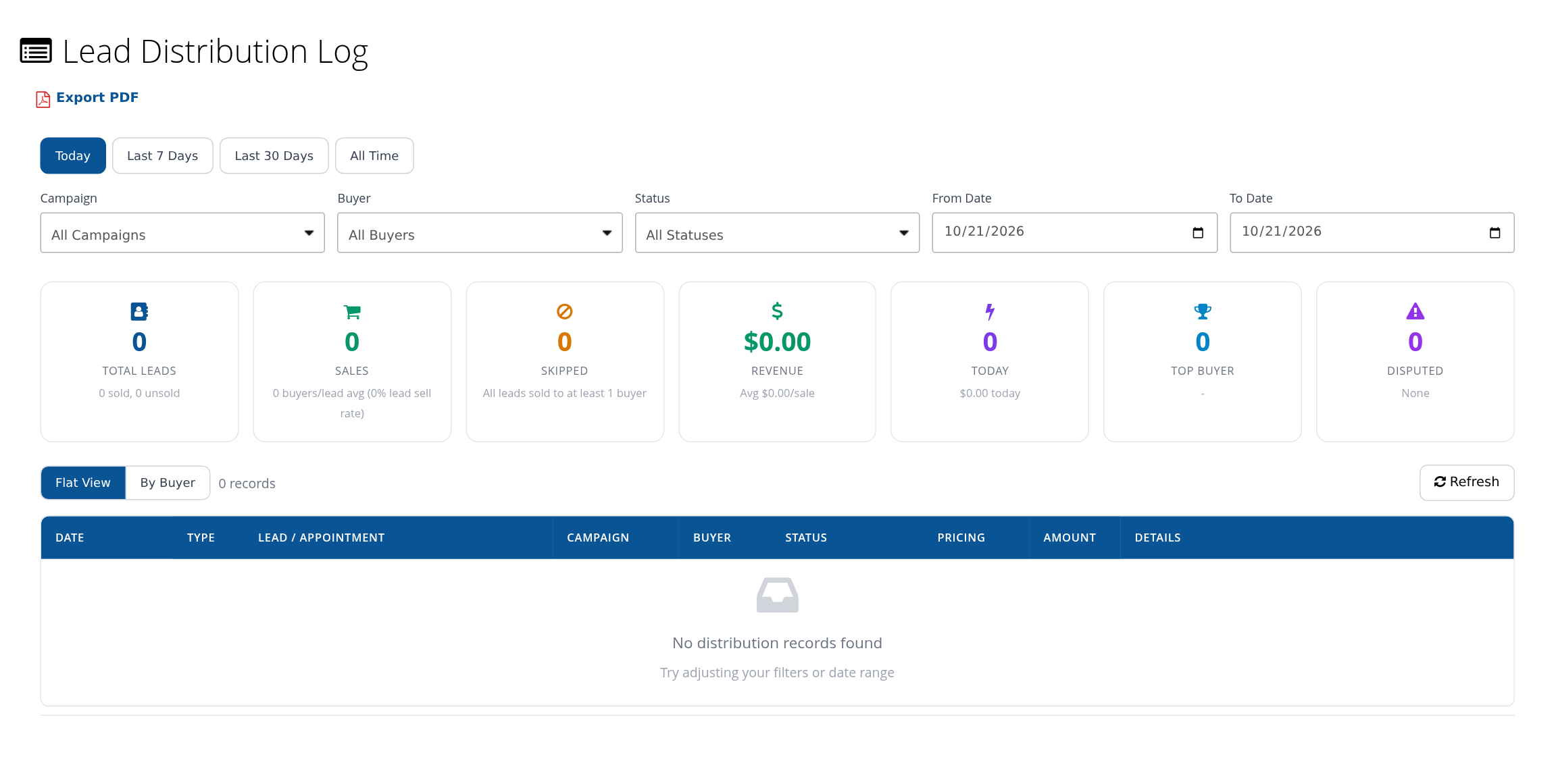Click the empty inbox tray icon
Screen dimensions: 1556x784
coord(777,595)
